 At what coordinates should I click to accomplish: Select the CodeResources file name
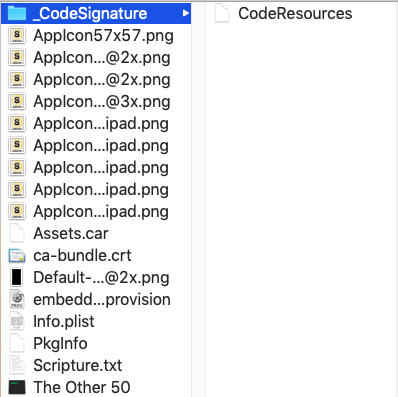[x=295, y=14]
